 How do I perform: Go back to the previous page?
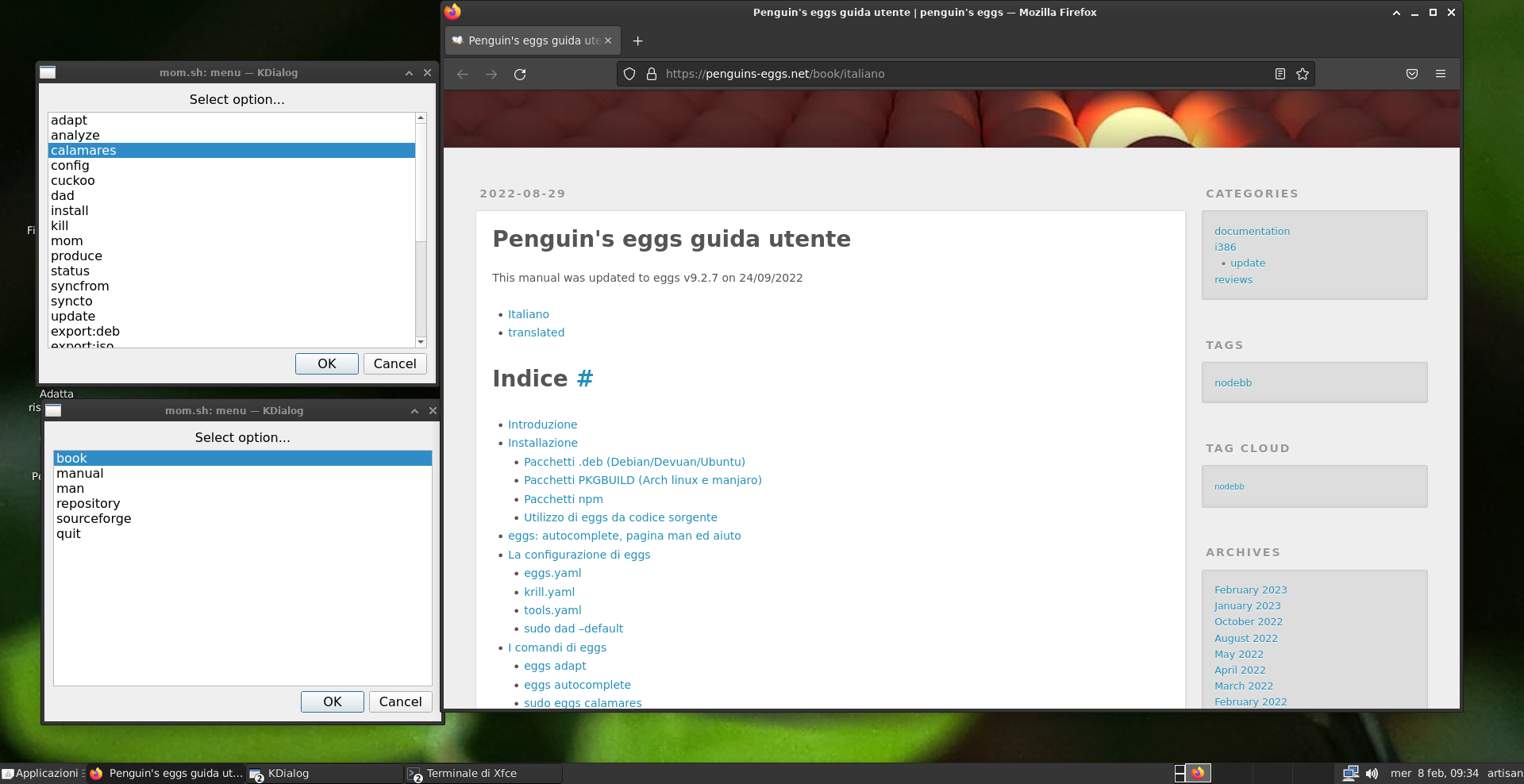pyautogui.click(x=463, y=74)
